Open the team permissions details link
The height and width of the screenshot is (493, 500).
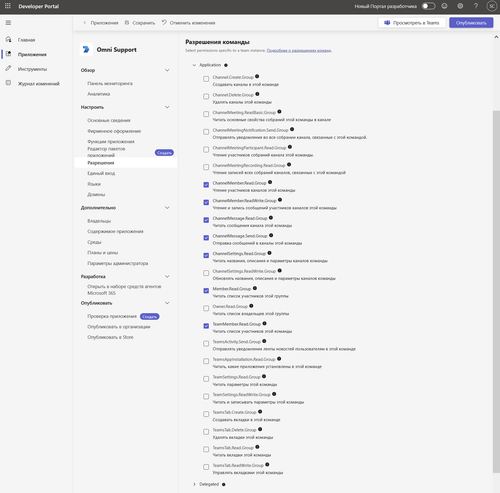pyautogui.click(x=299, y=51)
